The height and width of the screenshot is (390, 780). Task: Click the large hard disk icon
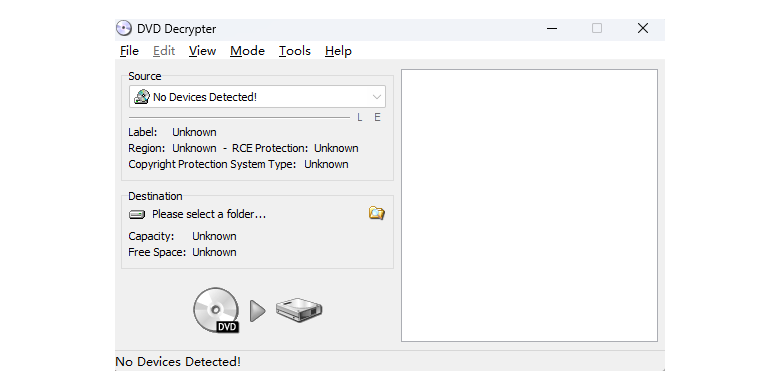point(299,310)
